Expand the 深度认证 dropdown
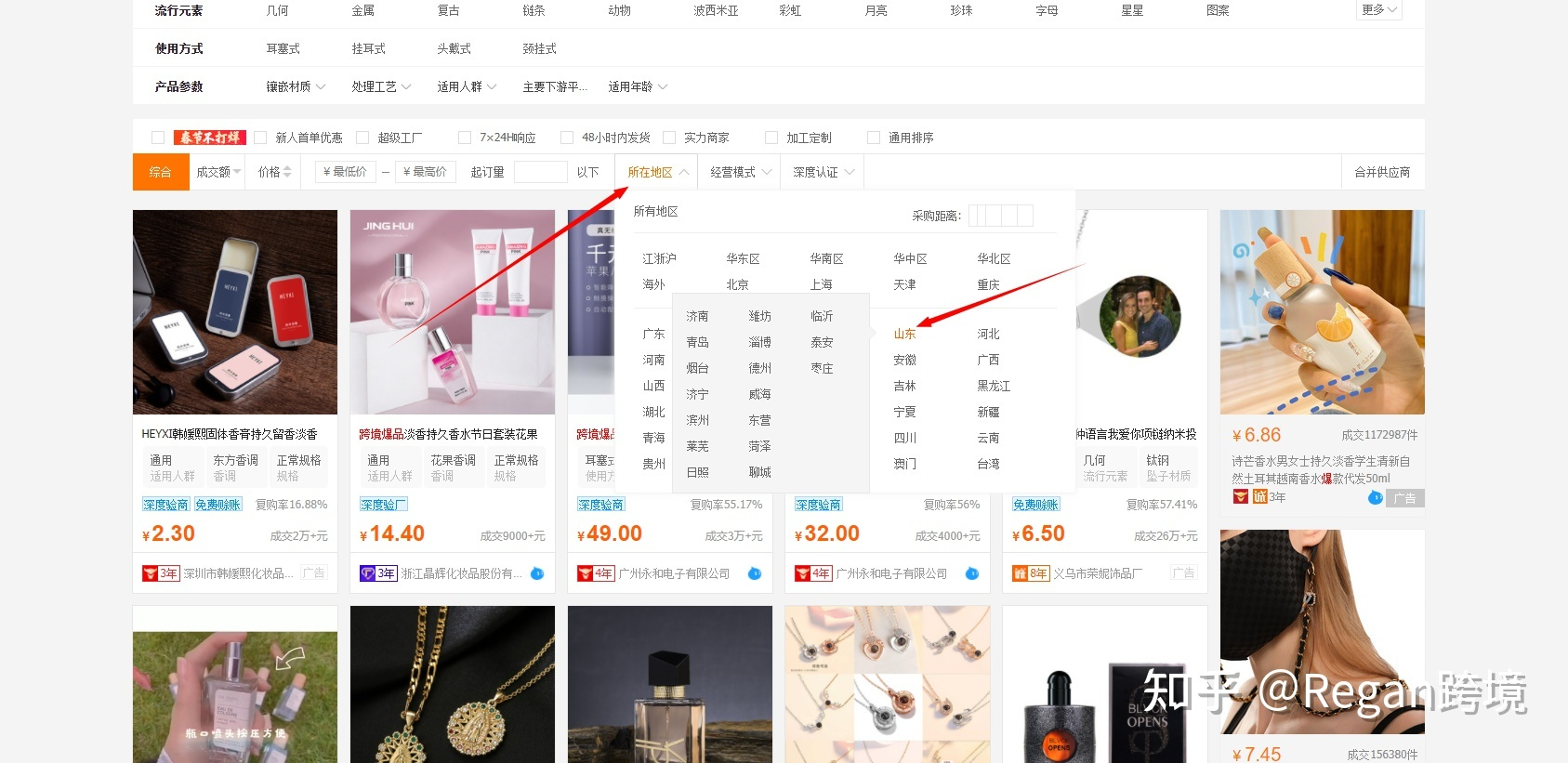The image size is (1568, 763). [824, 172]
